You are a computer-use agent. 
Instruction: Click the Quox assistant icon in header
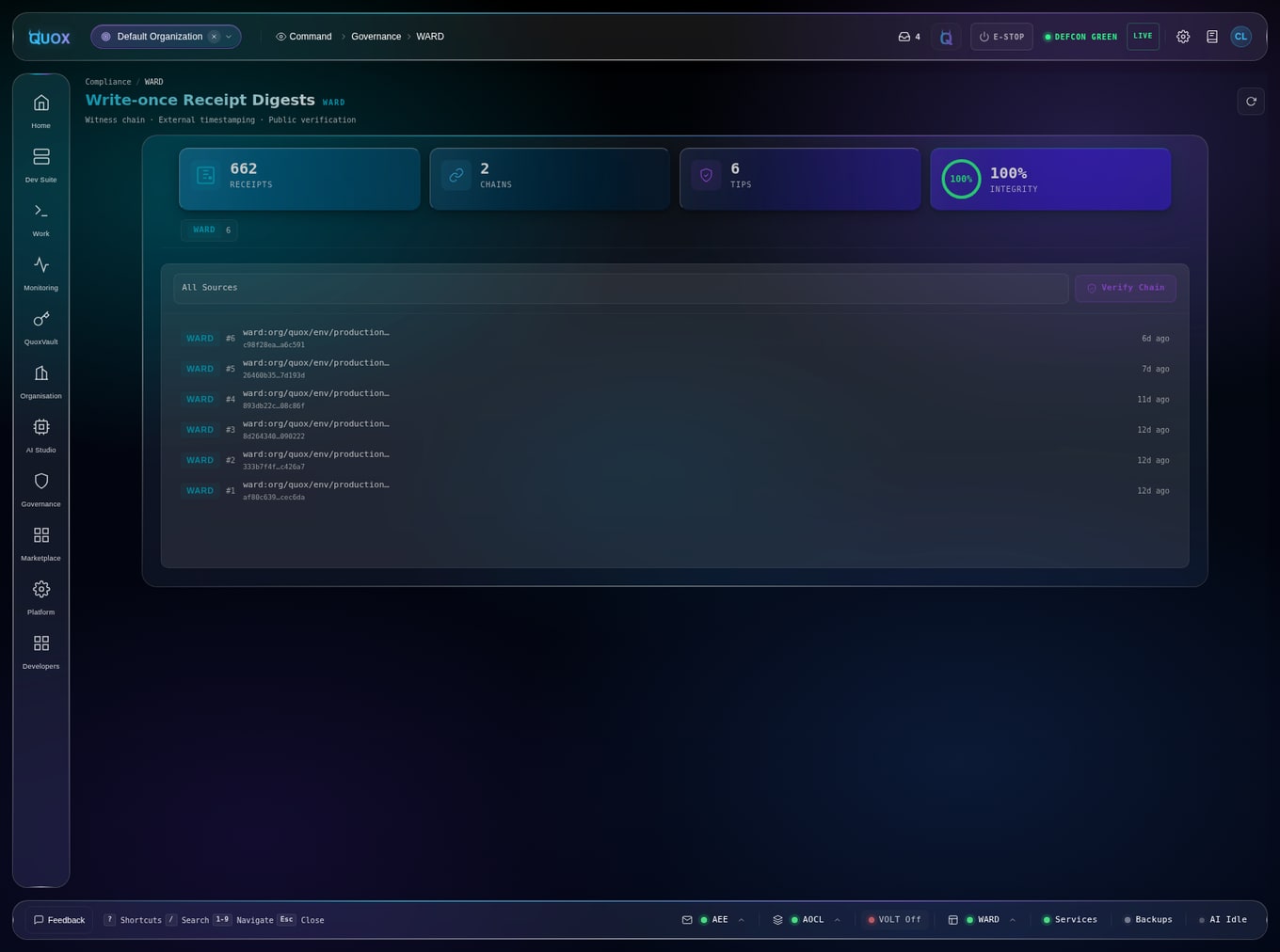(x=946, y=37)
